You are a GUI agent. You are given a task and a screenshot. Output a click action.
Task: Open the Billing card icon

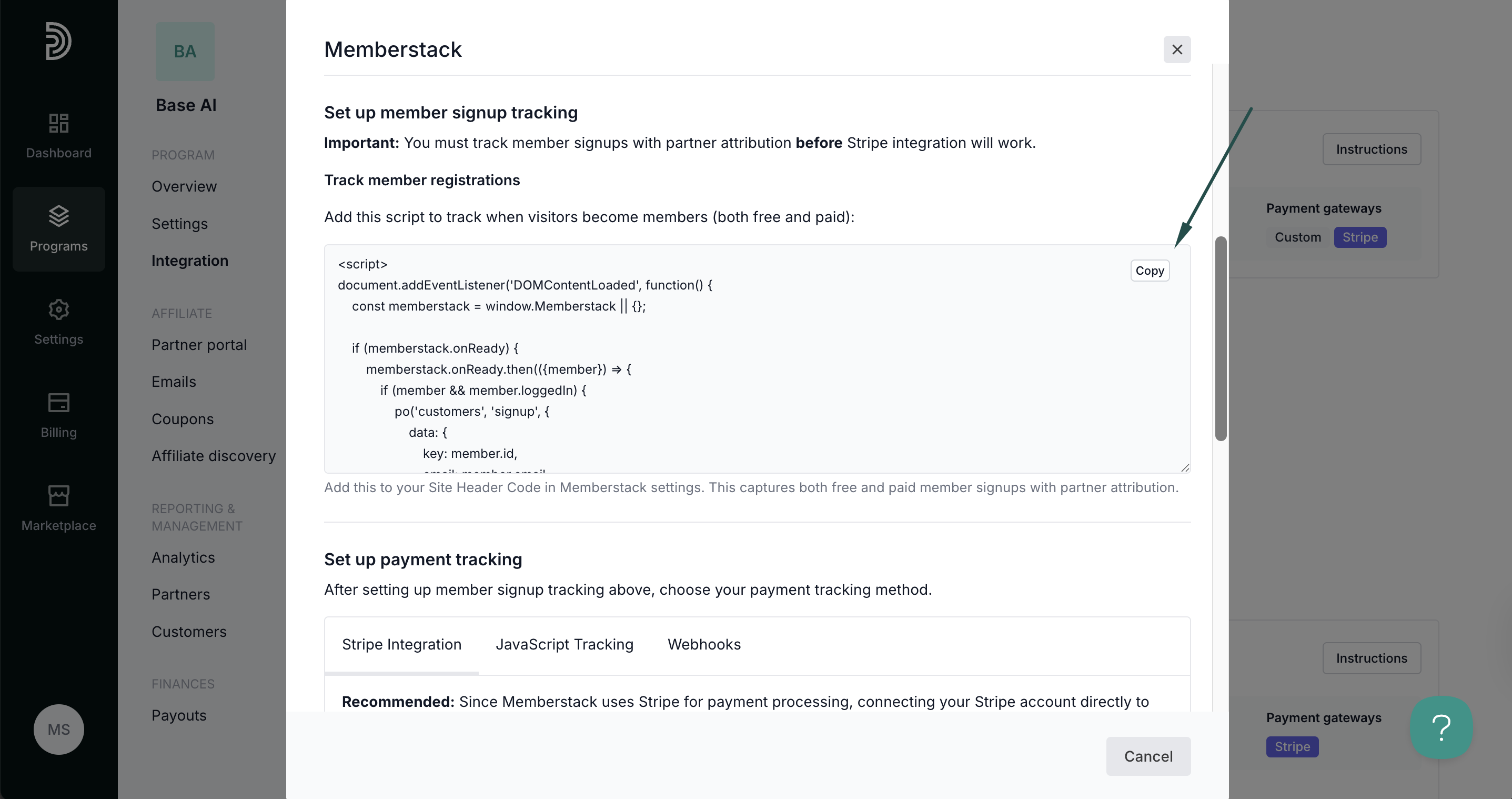coord(59,403)
